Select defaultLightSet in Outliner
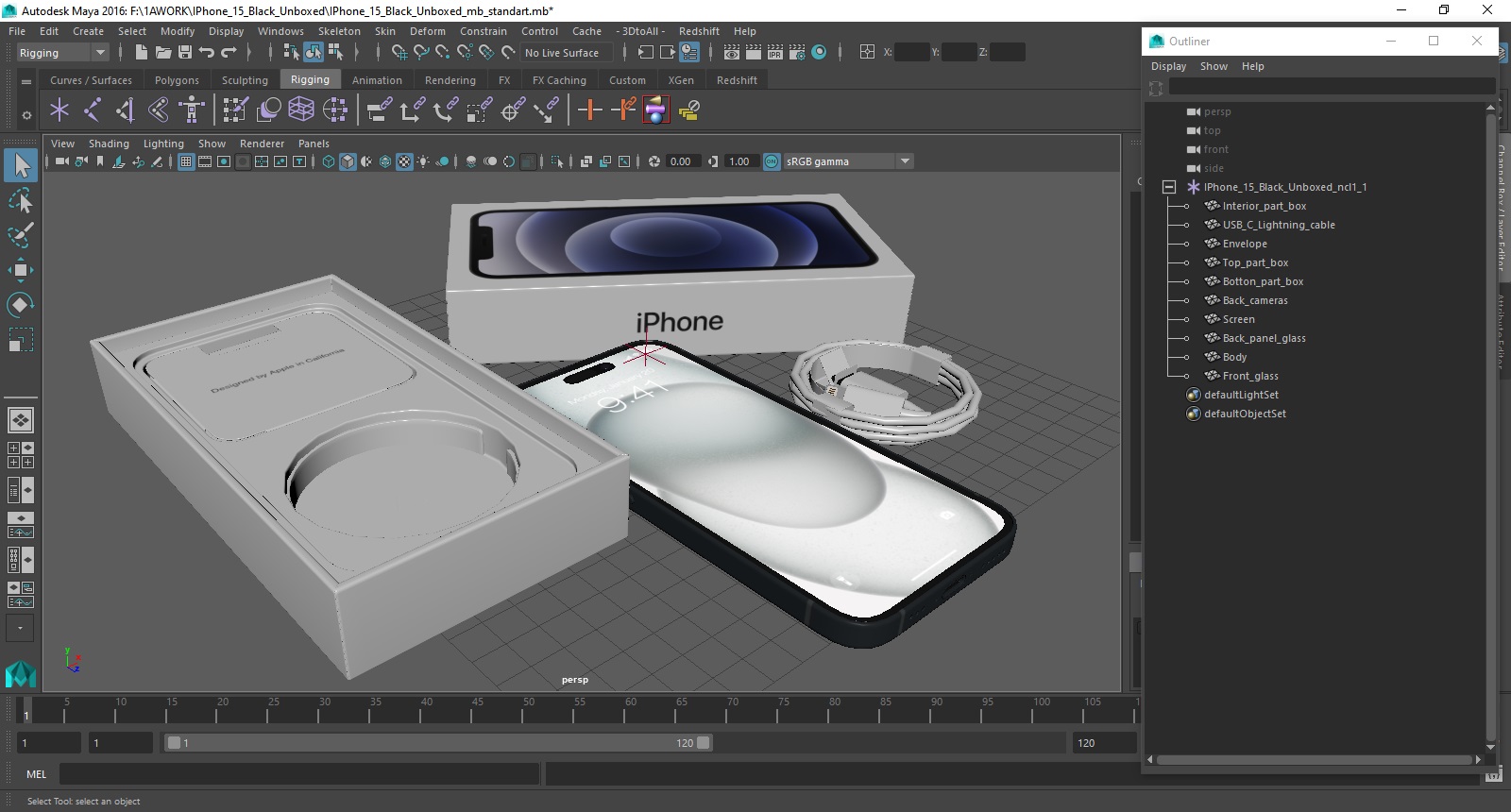The width and height of the screenshot is (1511, 812). (1241, 395)
